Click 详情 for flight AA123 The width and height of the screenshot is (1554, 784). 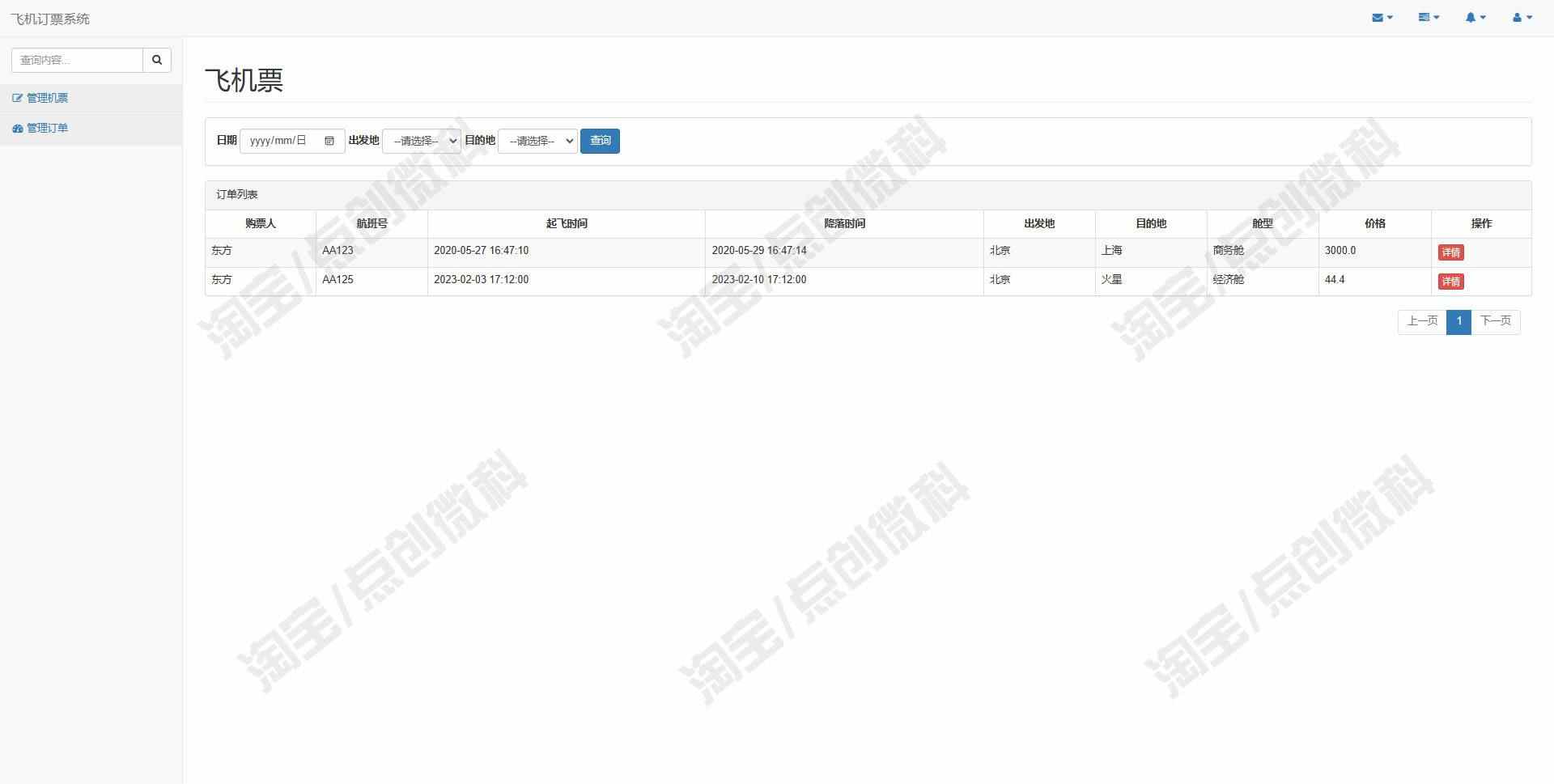1450,252
